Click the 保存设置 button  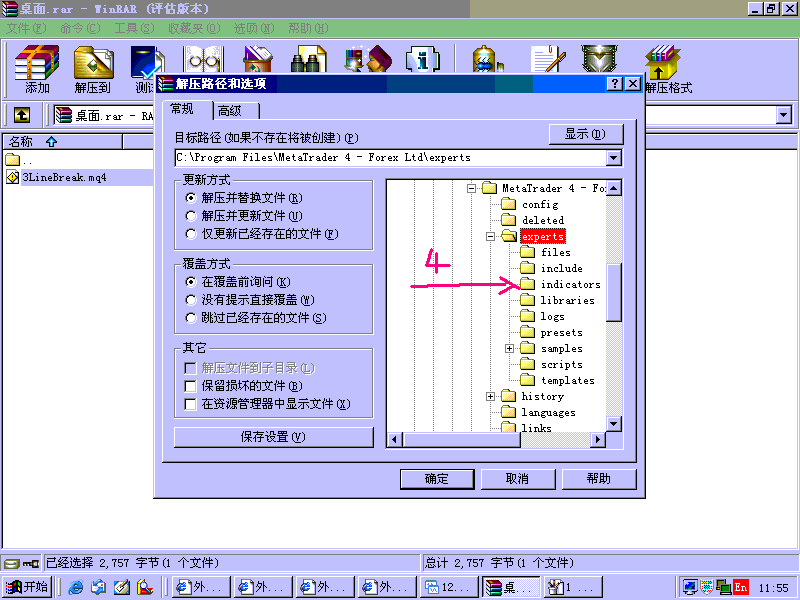click(x=273, y=438)
